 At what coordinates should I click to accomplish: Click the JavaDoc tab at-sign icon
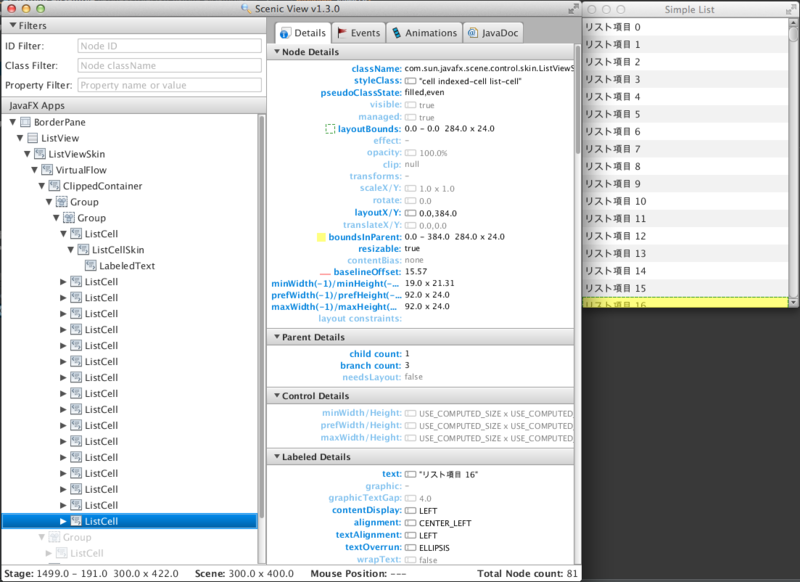[x=473, y=33]
